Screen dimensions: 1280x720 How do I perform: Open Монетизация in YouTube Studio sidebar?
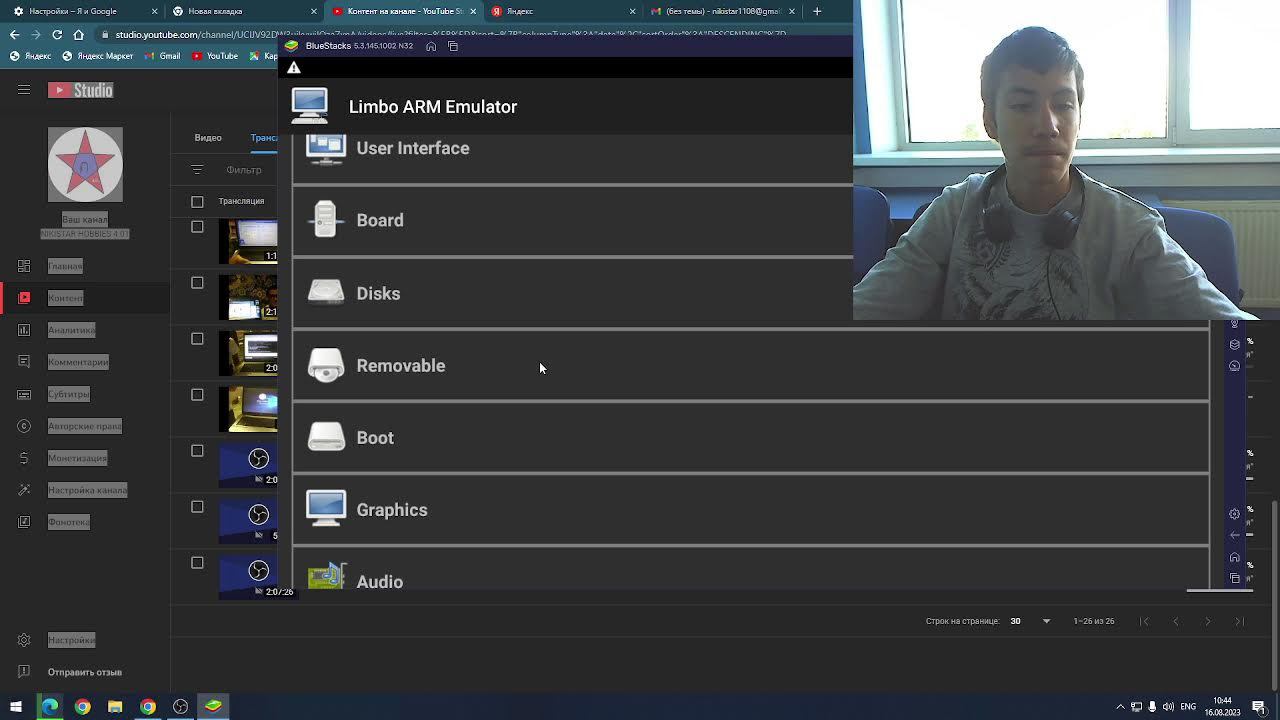pos(85,458)
